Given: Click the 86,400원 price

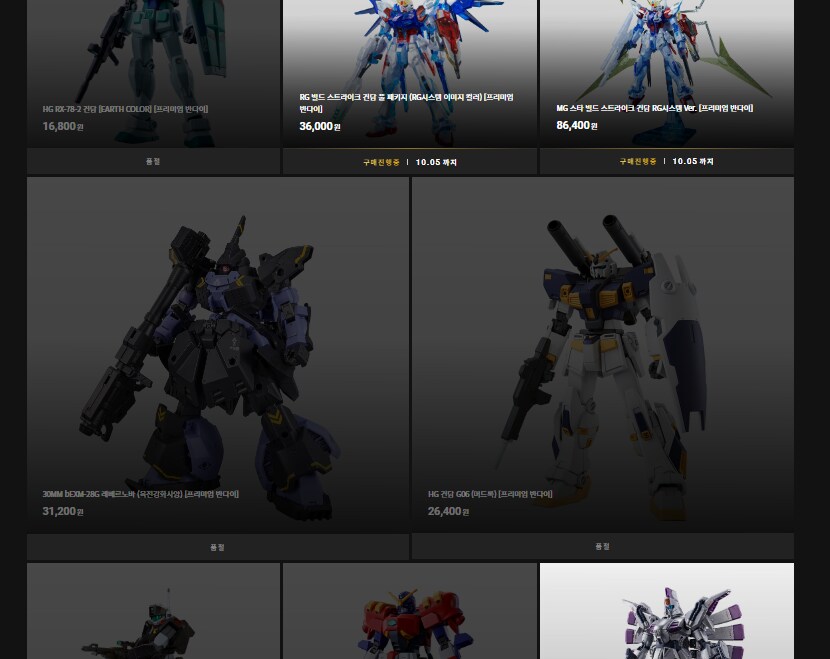Looking at the screenshot, I should [576, 126].
